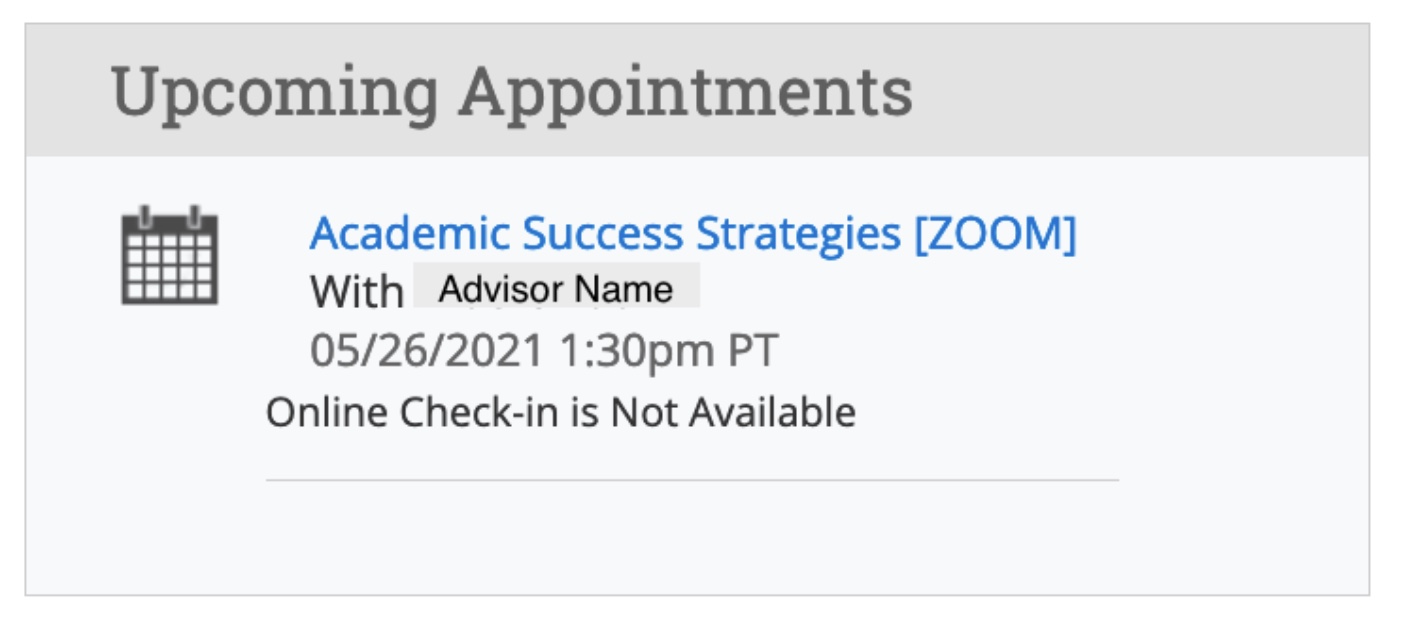Click the horizontal divider below the appointment
This screenshot has height=636, width=1416.
coord(692,480)
